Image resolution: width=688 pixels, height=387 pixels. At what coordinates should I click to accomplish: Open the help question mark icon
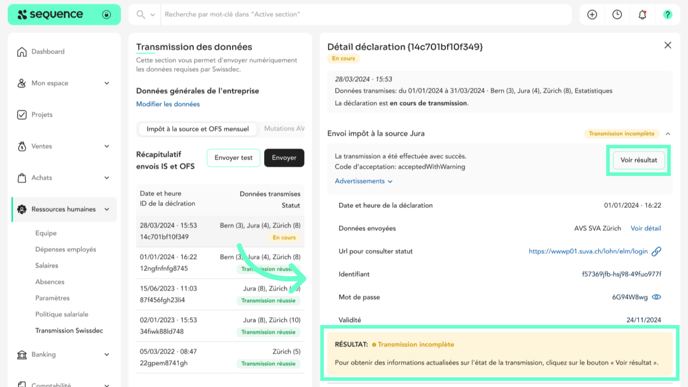point(667,14)
